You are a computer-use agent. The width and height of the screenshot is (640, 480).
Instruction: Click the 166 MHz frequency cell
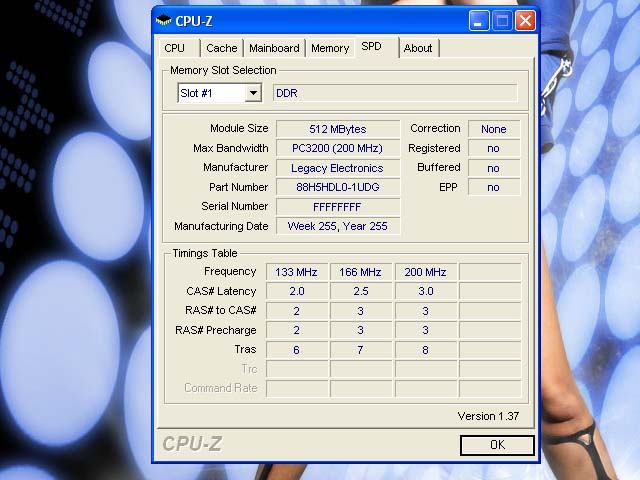[361, 272]
